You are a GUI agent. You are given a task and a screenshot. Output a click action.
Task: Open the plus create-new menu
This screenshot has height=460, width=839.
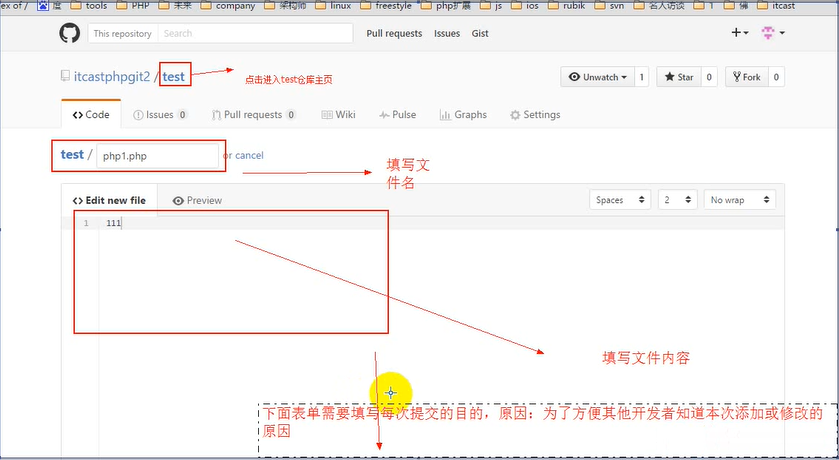tap(739, 33)
